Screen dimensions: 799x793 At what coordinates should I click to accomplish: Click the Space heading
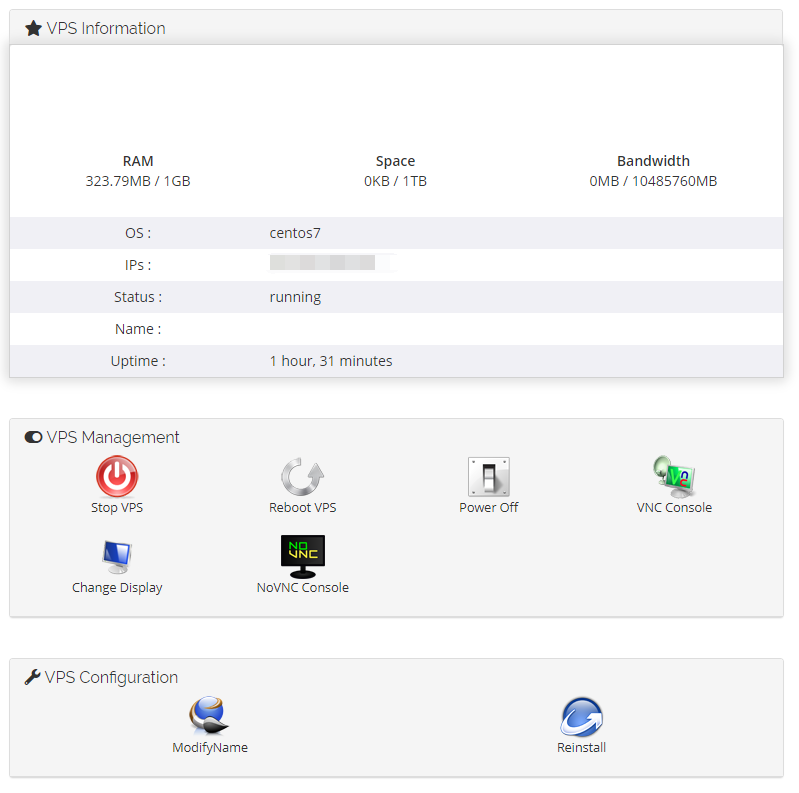395,161
